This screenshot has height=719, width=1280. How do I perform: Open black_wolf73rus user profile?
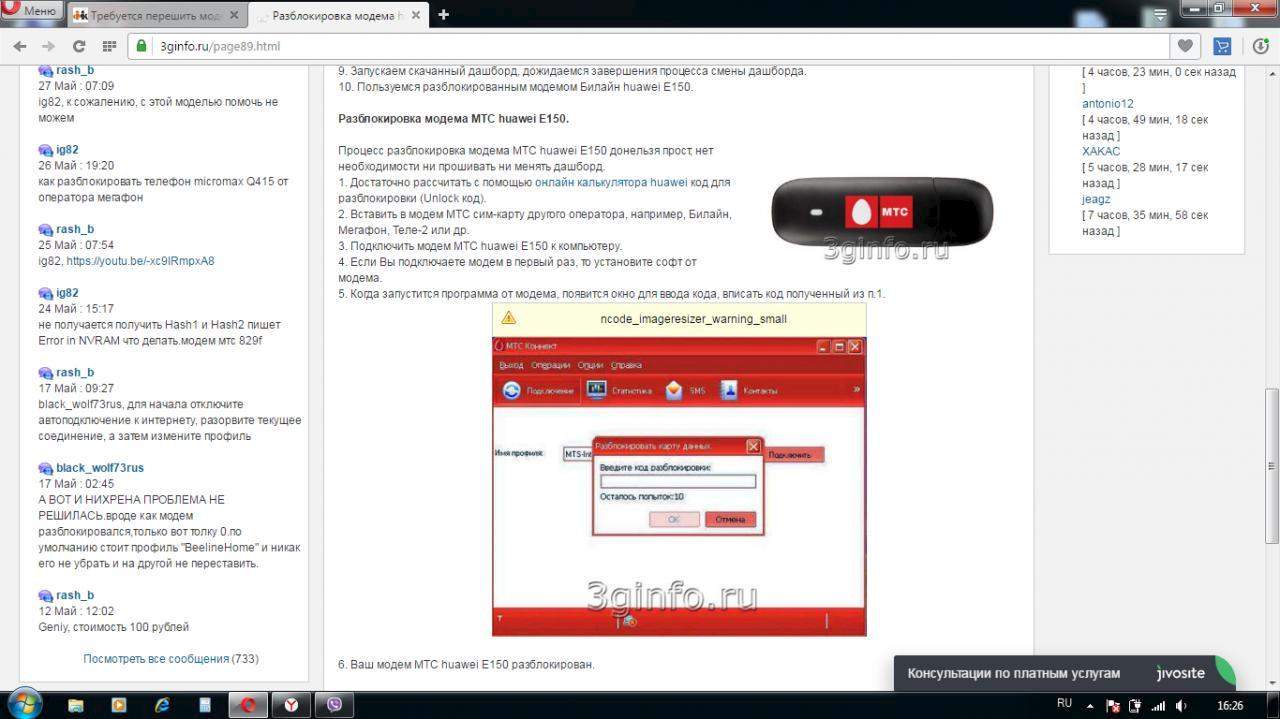click(100, 468)
